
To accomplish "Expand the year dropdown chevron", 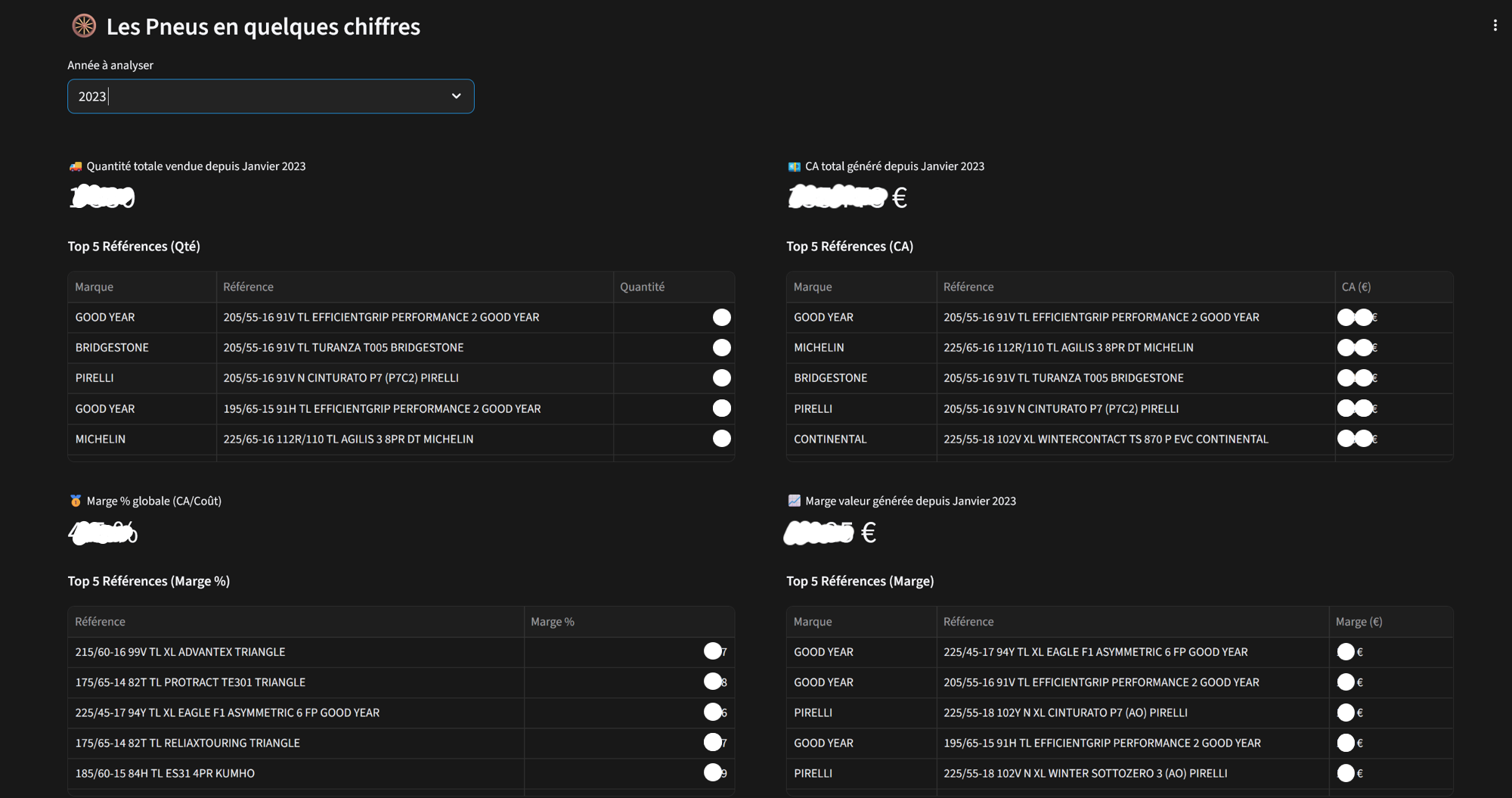I will (x=456, y=96).
